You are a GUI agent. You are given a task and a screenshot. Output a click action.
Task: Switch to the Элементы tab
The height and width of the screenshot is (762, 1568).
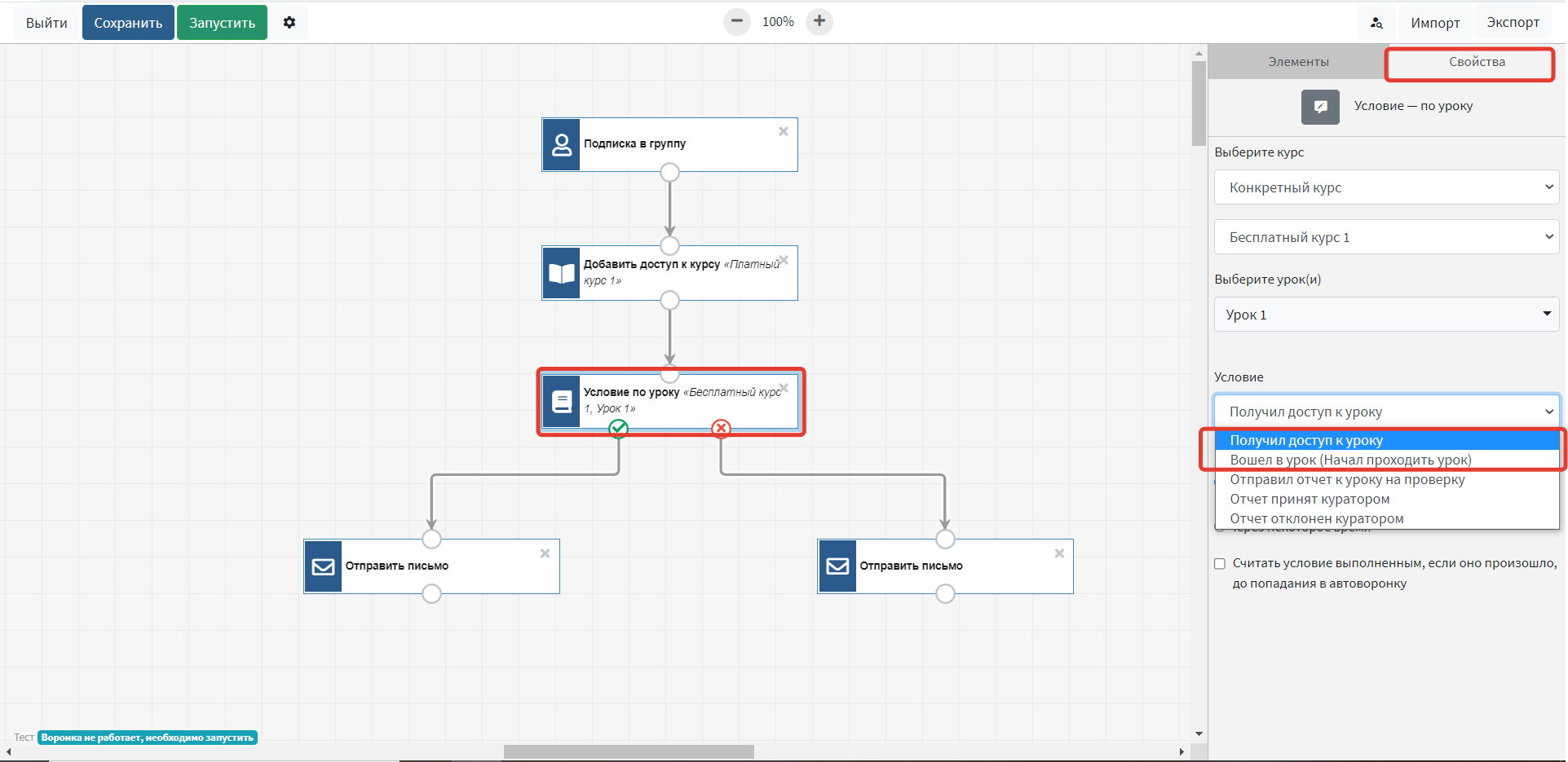tap(1298, 62)
